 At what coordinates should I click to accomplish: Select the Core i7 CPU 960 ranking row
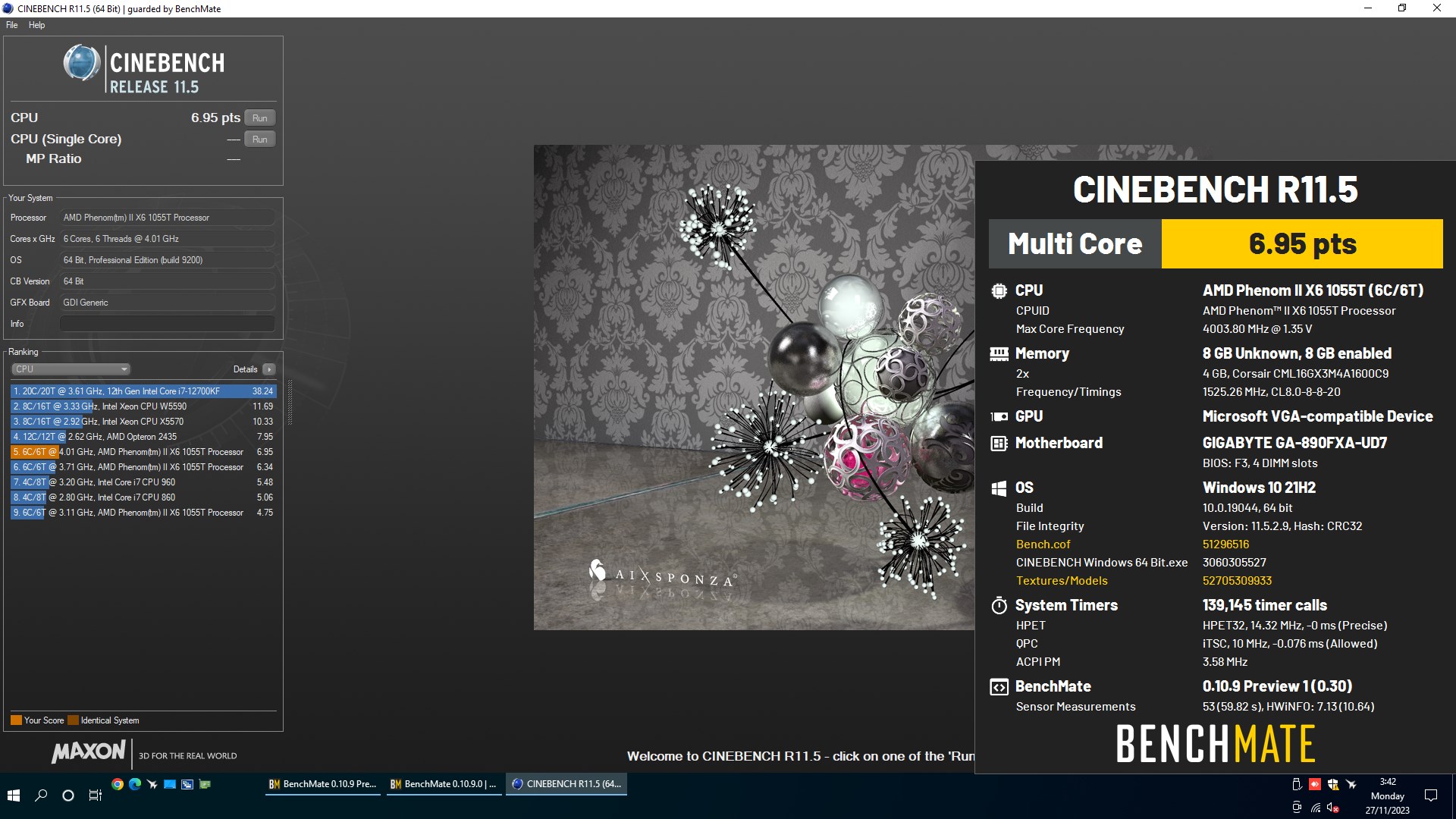pos(143,482)
